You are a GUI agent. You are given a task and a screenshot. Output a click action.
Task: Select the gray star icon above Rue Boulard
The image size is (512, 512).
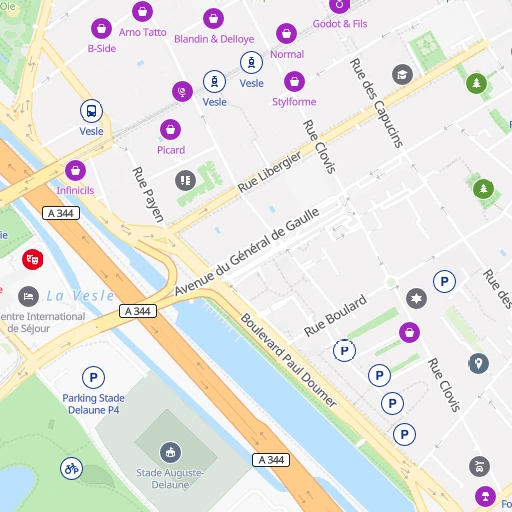tap(416, 298)
